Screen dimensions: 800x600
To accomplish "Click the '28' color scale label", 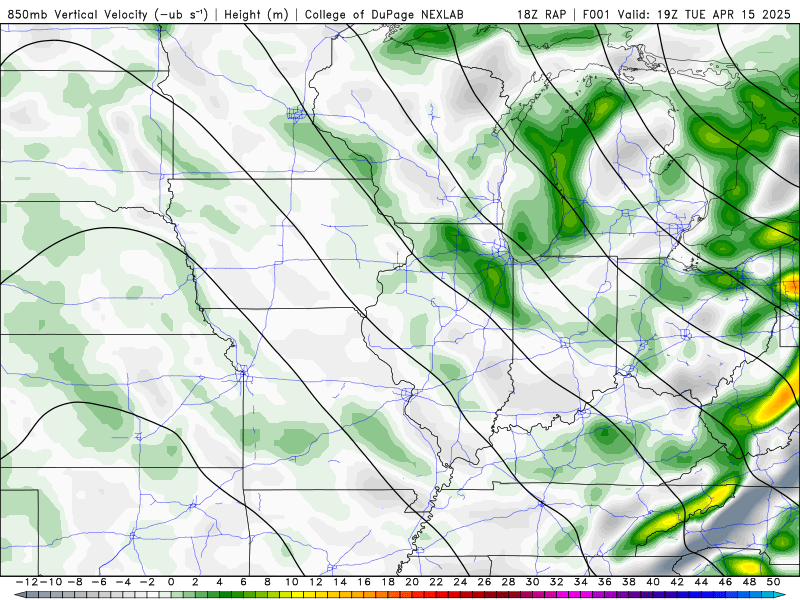I will tap(508, 582).
